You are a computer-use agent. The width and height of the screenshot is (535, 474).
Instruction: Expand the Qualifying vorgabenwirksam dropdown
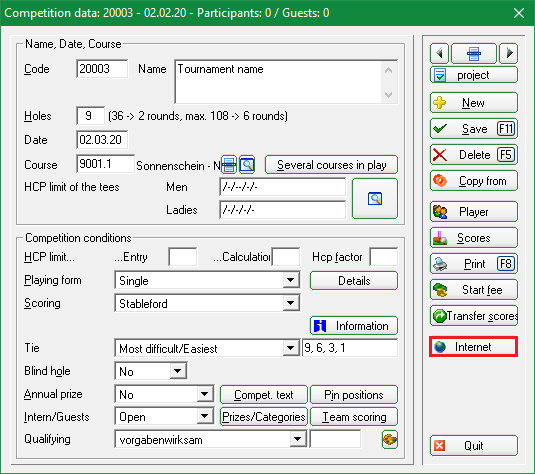click(298, 439)
